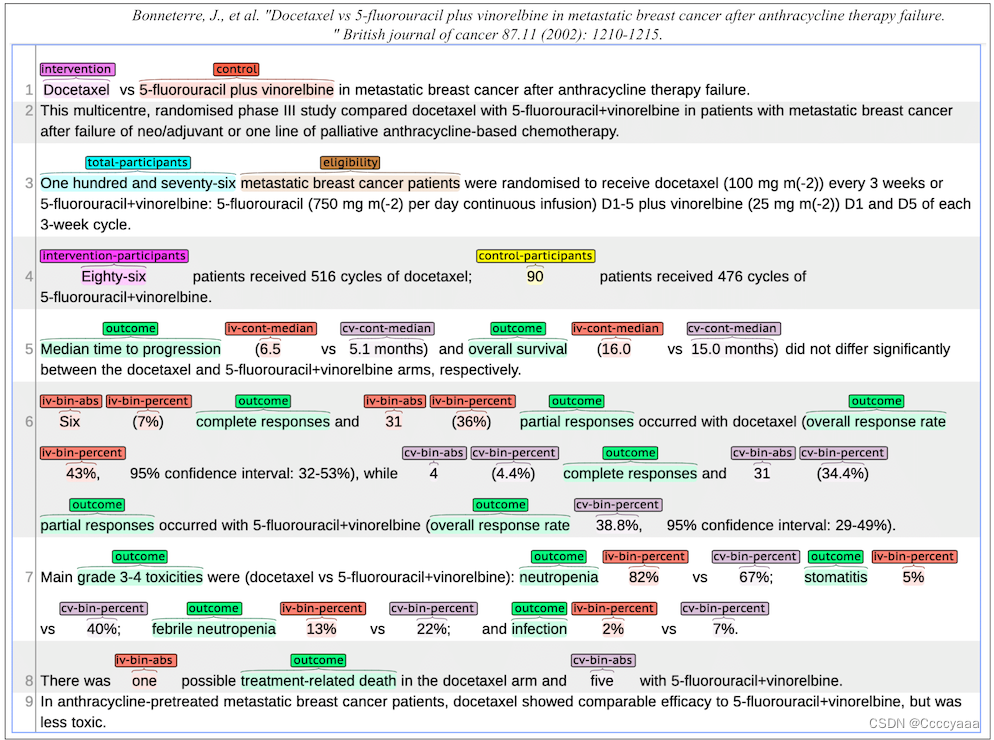Select the 'five' span in sentence 8
The width and height of the screenshot is (994, 740).
pos(602,681)
